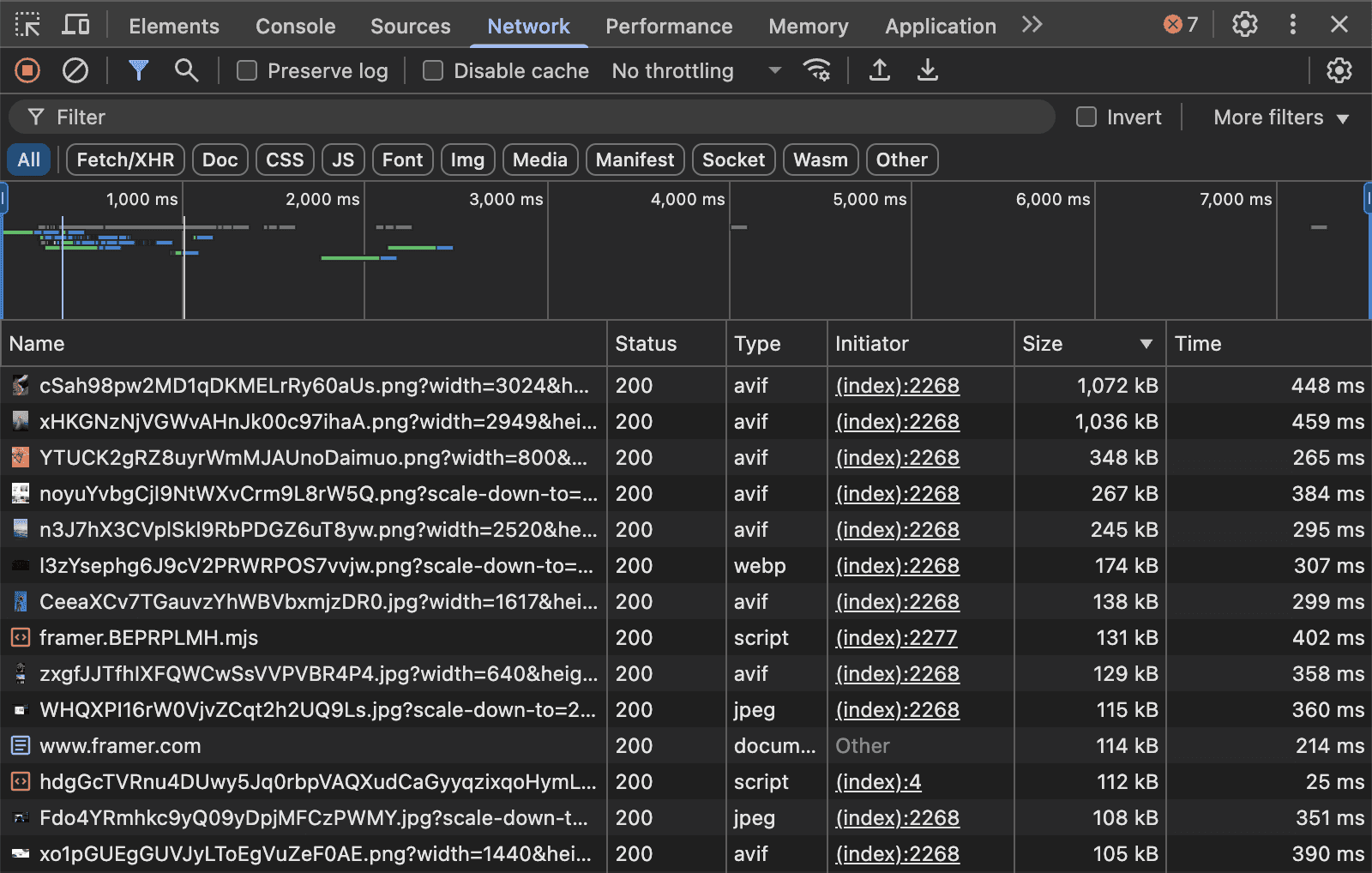Open the (index):2277 initiator link

[x=896, y=637]
